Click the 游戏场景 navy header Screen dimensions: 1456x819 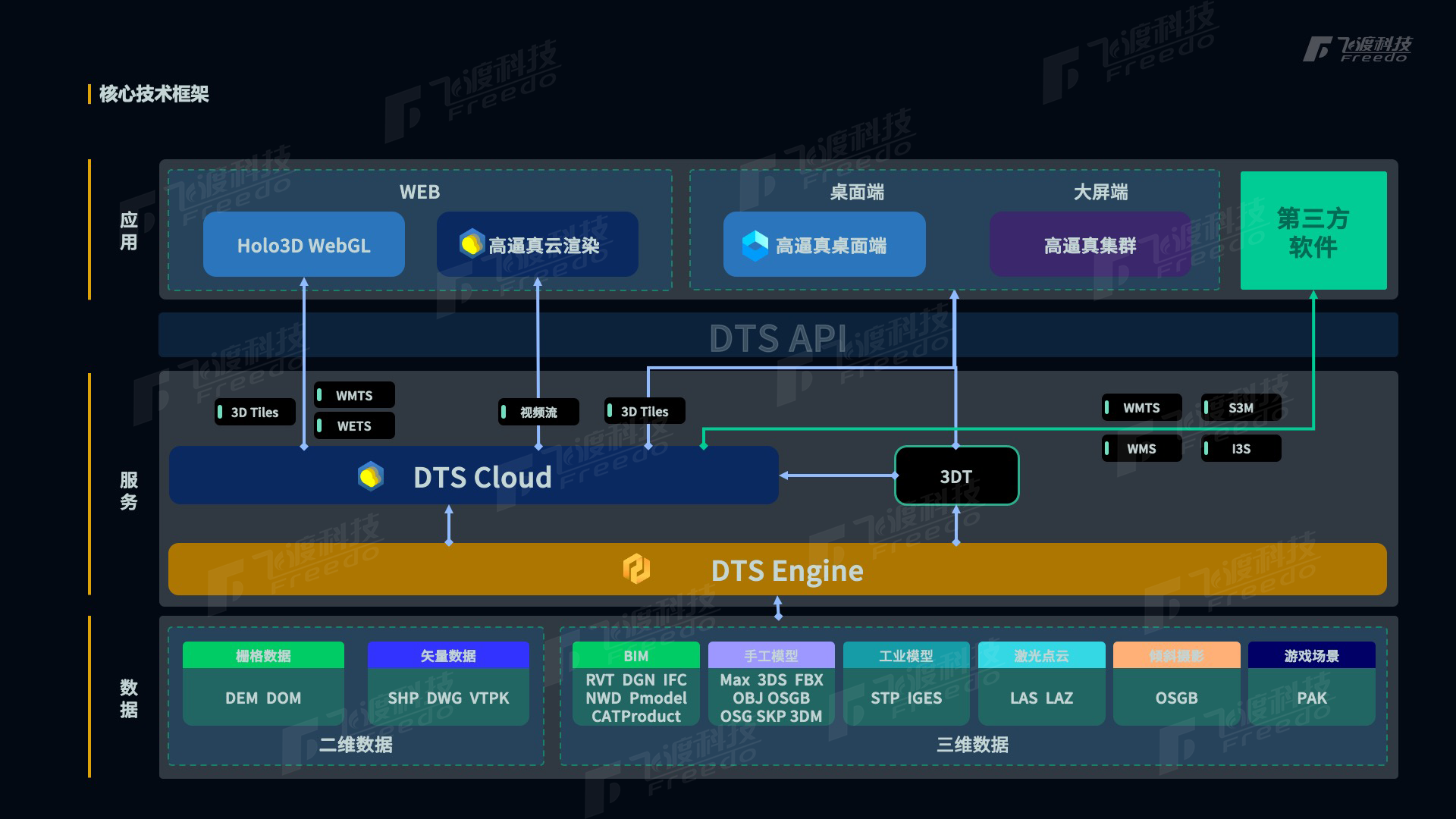[x=1312, y=655]
